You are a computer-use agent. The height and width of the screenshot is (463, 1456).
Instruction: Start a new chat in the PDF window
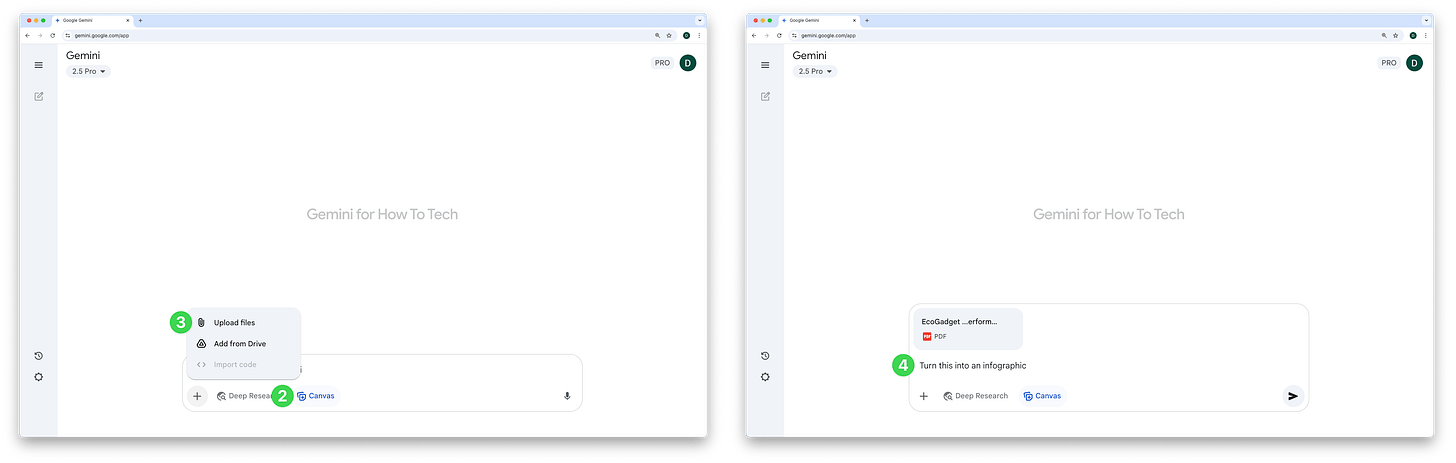(x=765, y=97)
